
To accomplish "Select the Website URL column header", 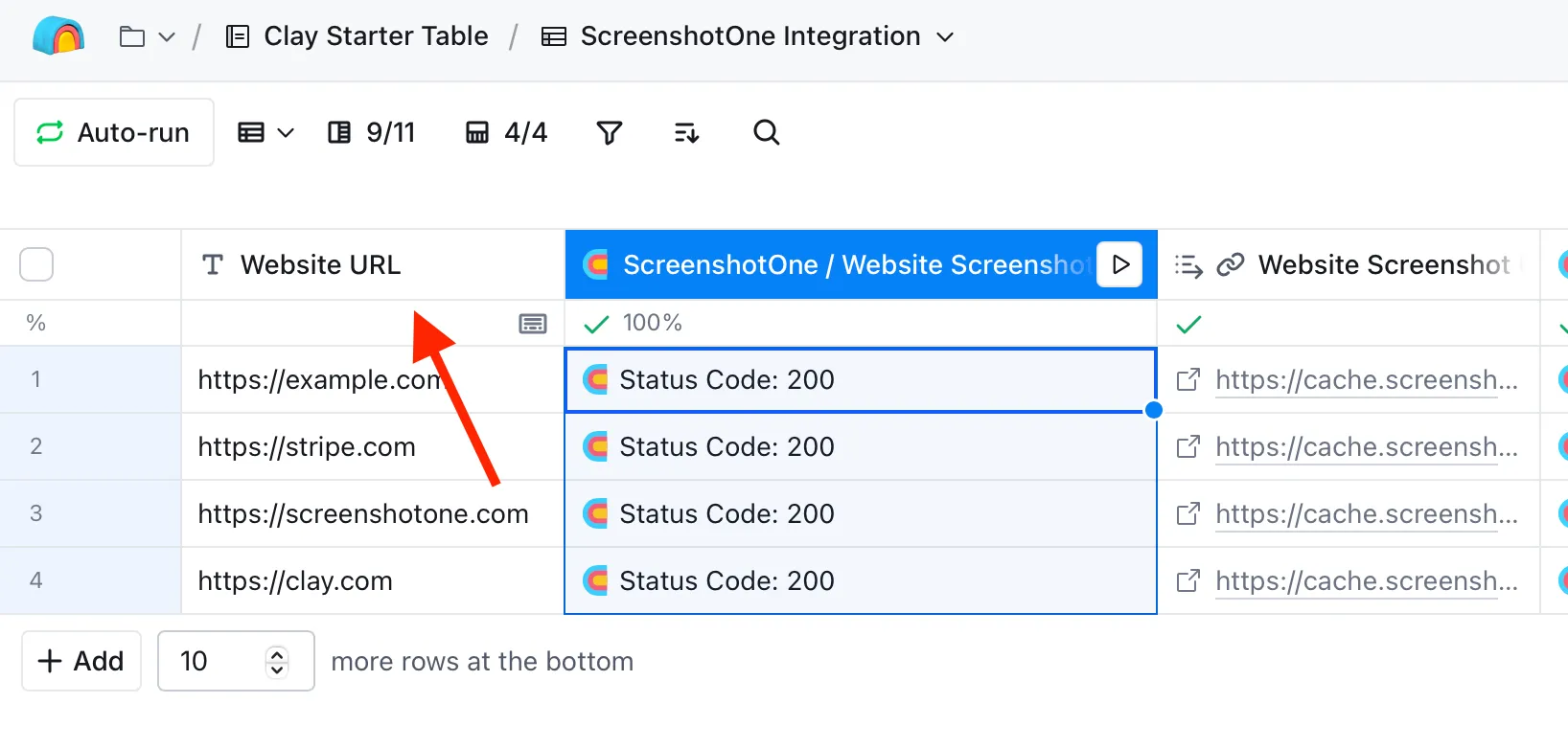I will tap(373, 264).
